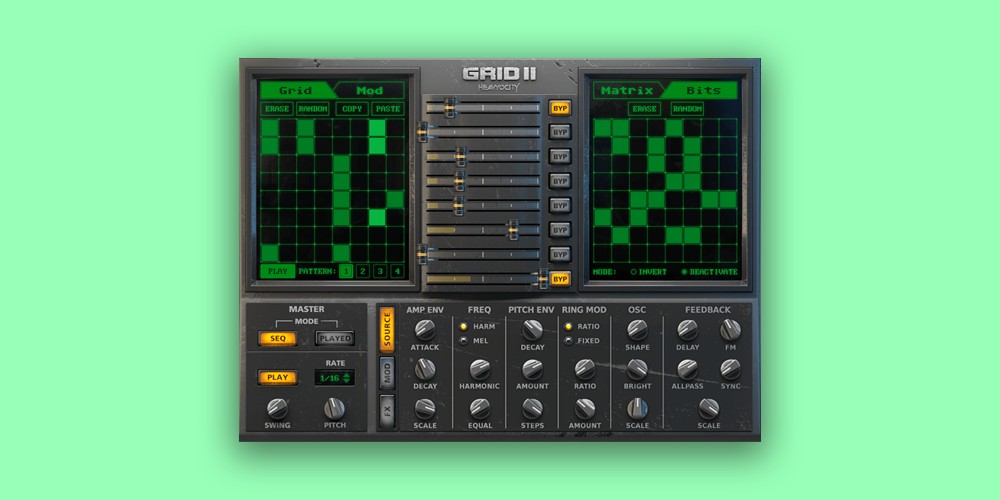Select the Ring Mod FIXED option
The image size is (1000, 500).
[582, 341]
